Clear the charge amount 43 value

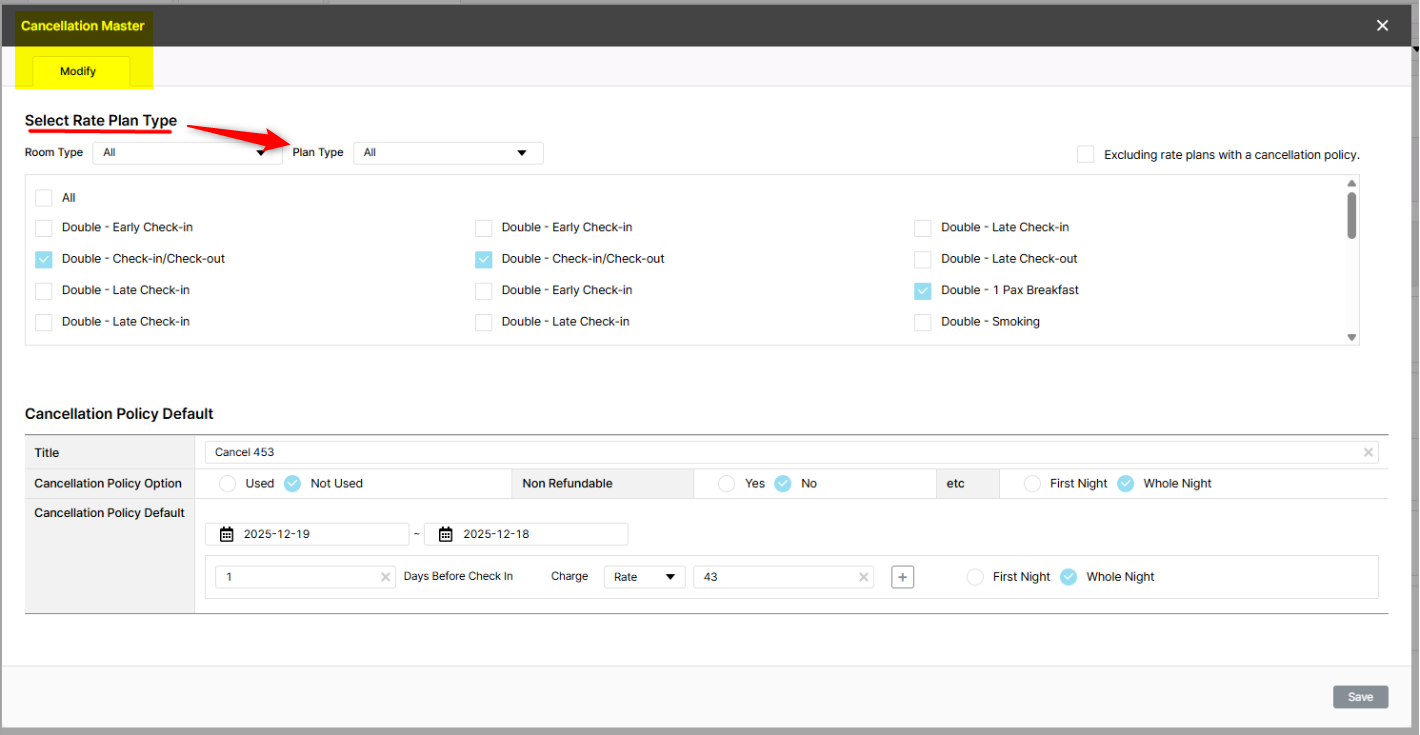pos(863,577)
